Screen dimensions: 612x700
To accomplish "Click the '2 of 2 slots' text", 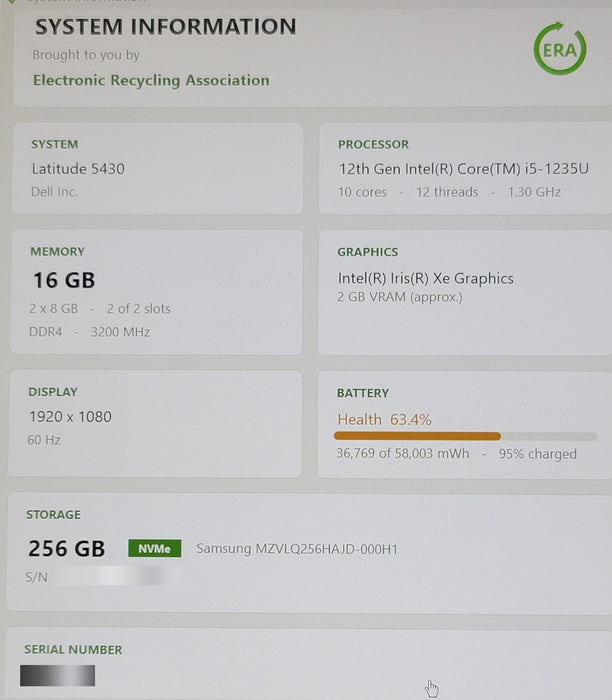I will pyautogui.click(x=138, y=308).
